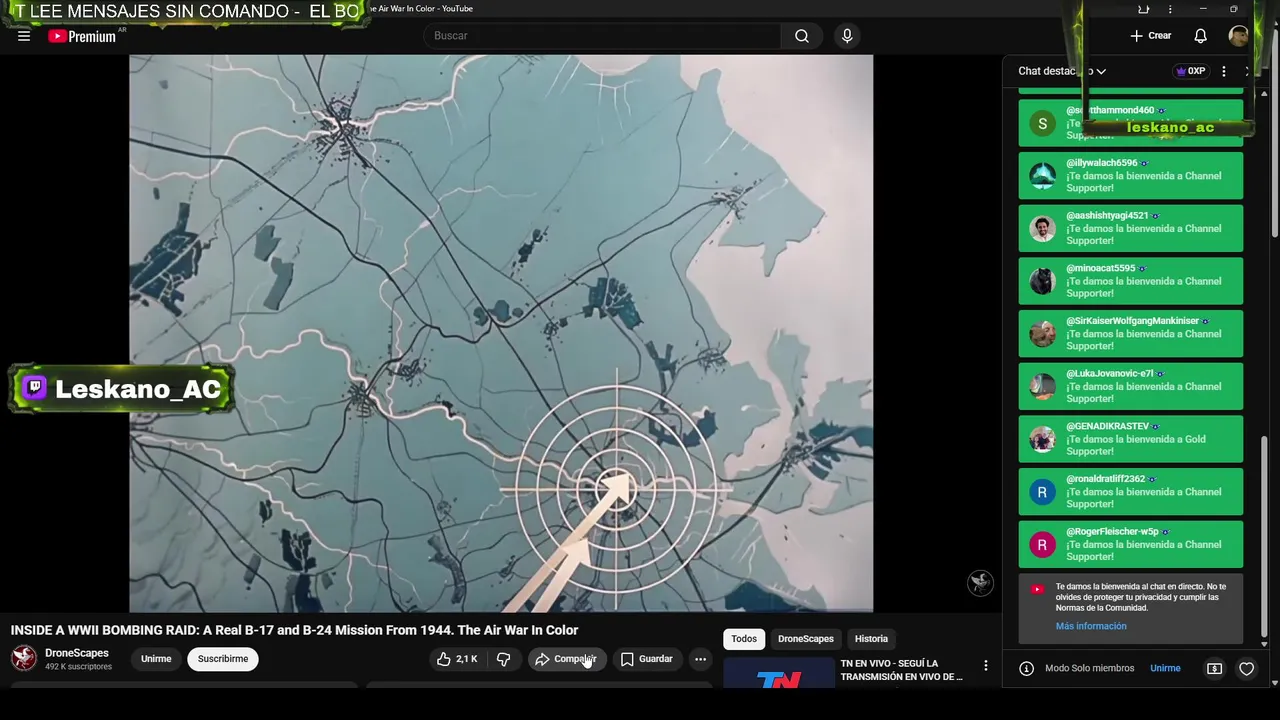Click the Suscribirme button
1280x720 pixels.
pos(223,659)
